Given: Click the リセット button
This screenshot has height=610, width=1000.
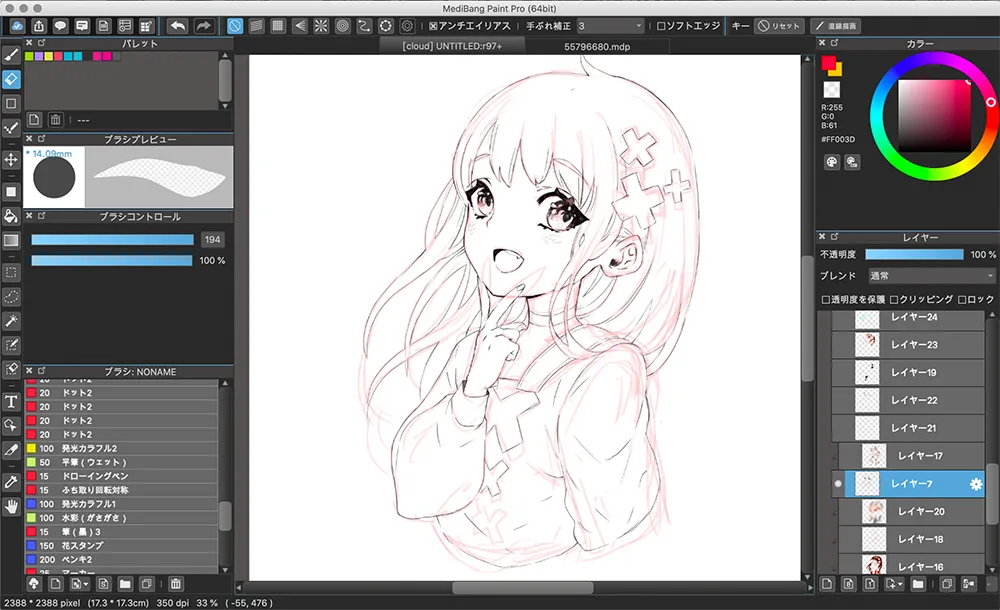Looking at the screenshot, I should (780, 26).
